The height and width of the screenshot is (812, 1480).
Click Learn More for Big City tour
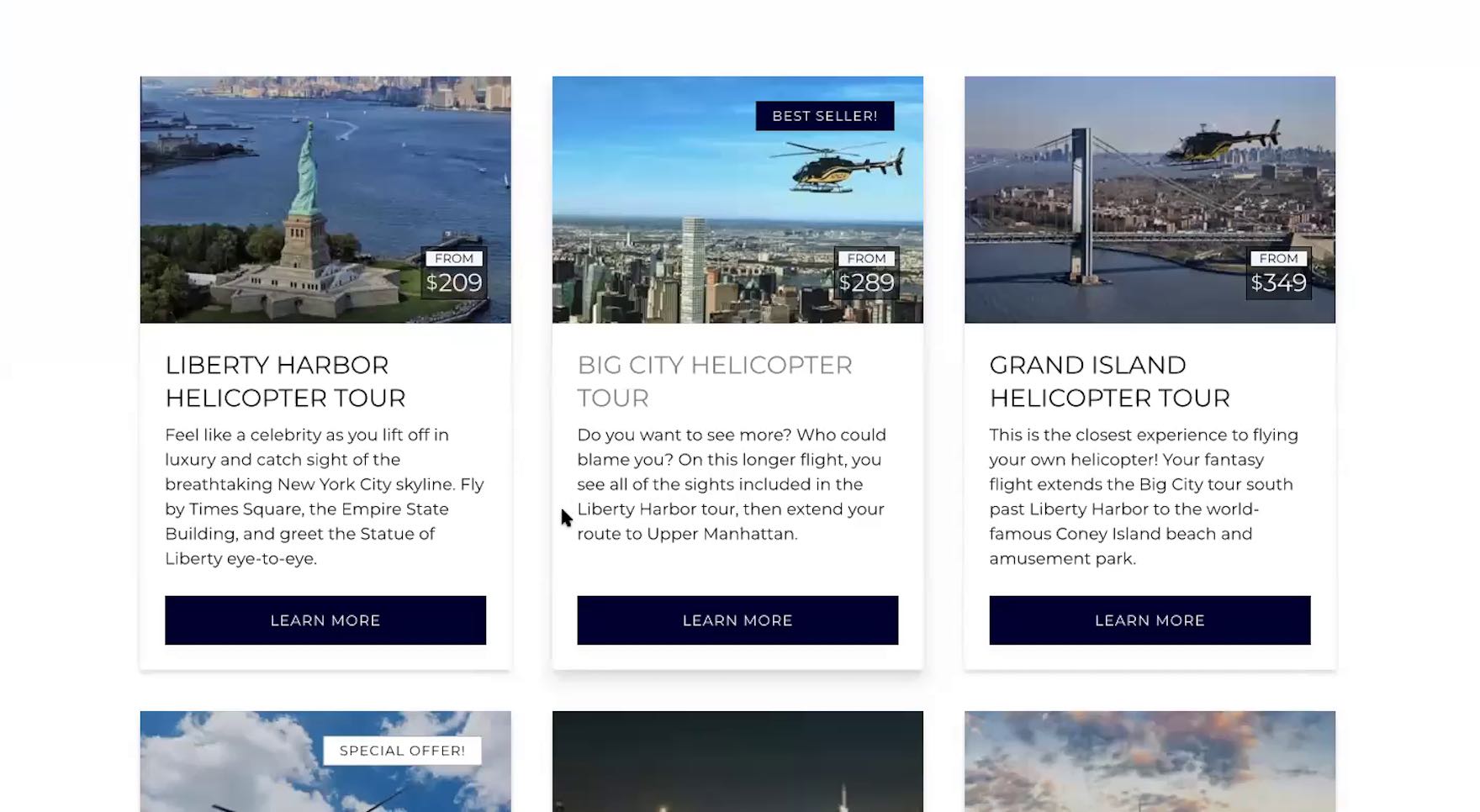pos(737,620)
